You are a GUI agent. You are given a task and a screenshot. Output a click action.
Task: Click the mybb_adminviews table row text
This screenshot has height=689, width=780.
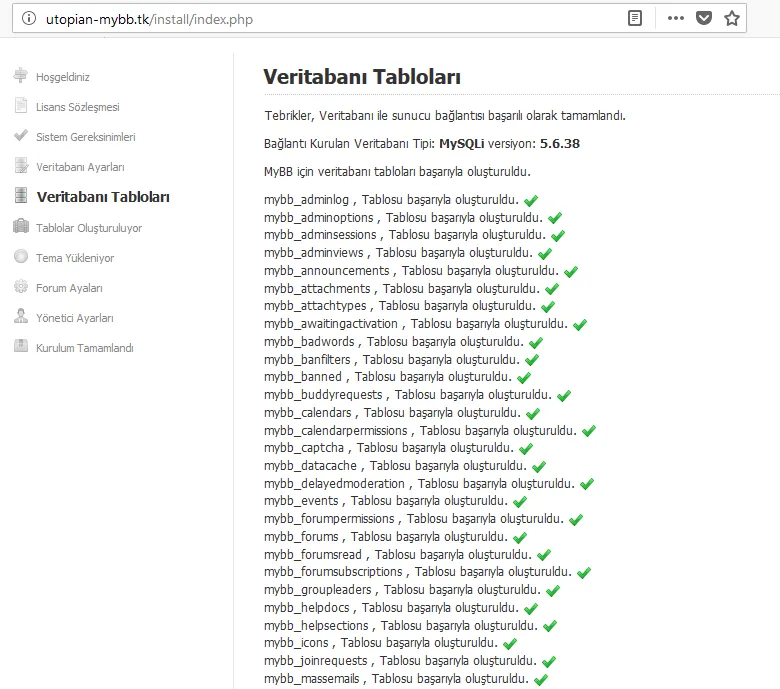(x=398, y=253)
